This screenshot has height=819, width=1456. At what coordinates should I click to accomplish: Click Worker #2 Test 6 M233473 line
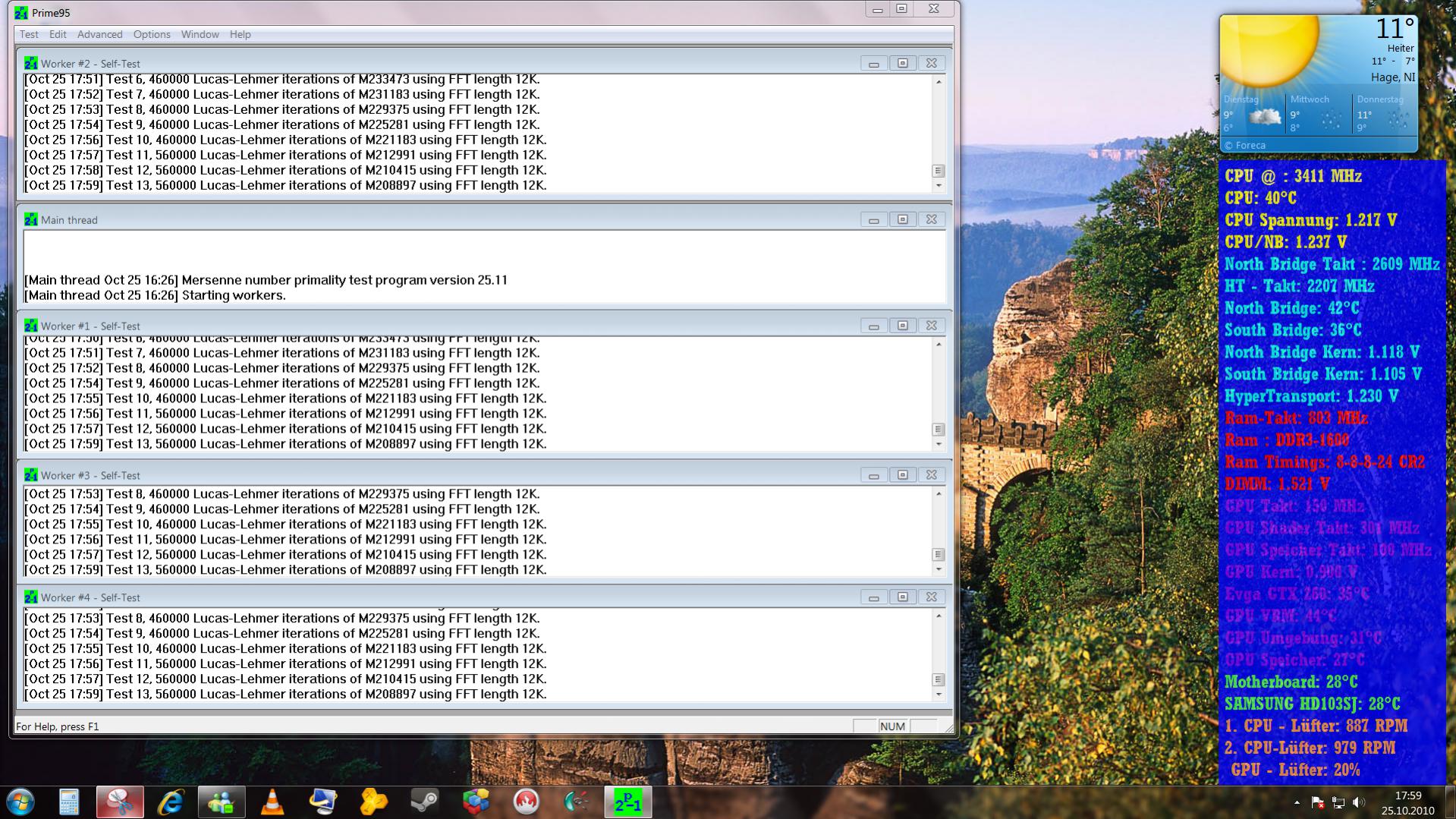click(x=282, y=79)
